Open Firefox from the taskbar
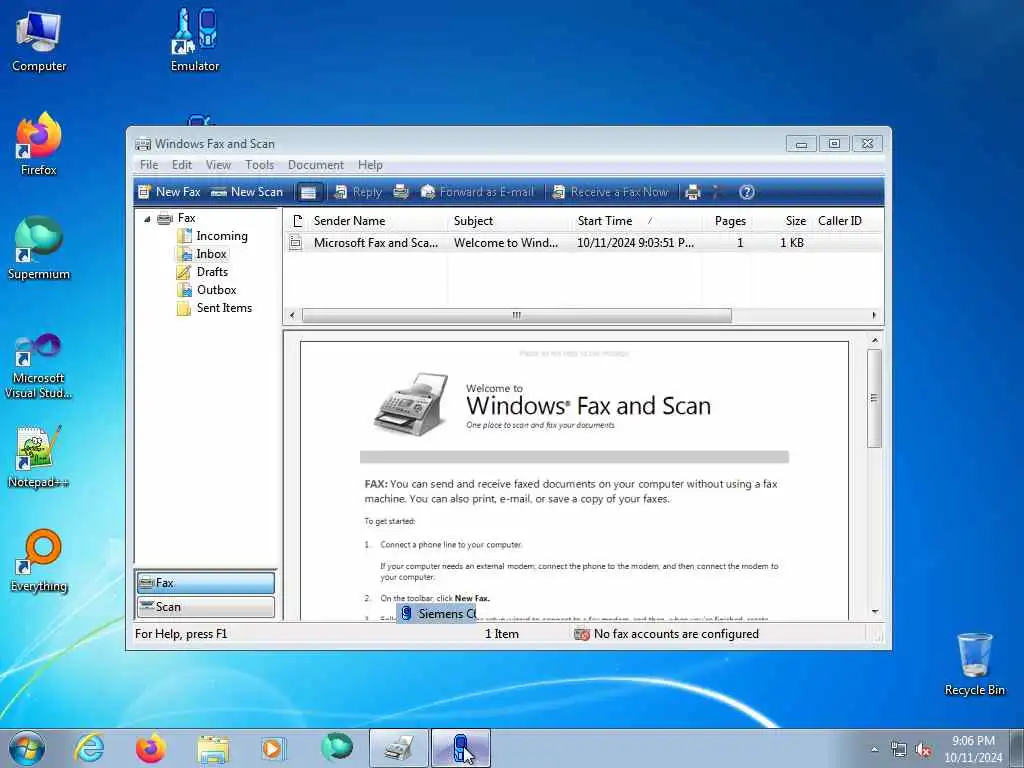 151,748
